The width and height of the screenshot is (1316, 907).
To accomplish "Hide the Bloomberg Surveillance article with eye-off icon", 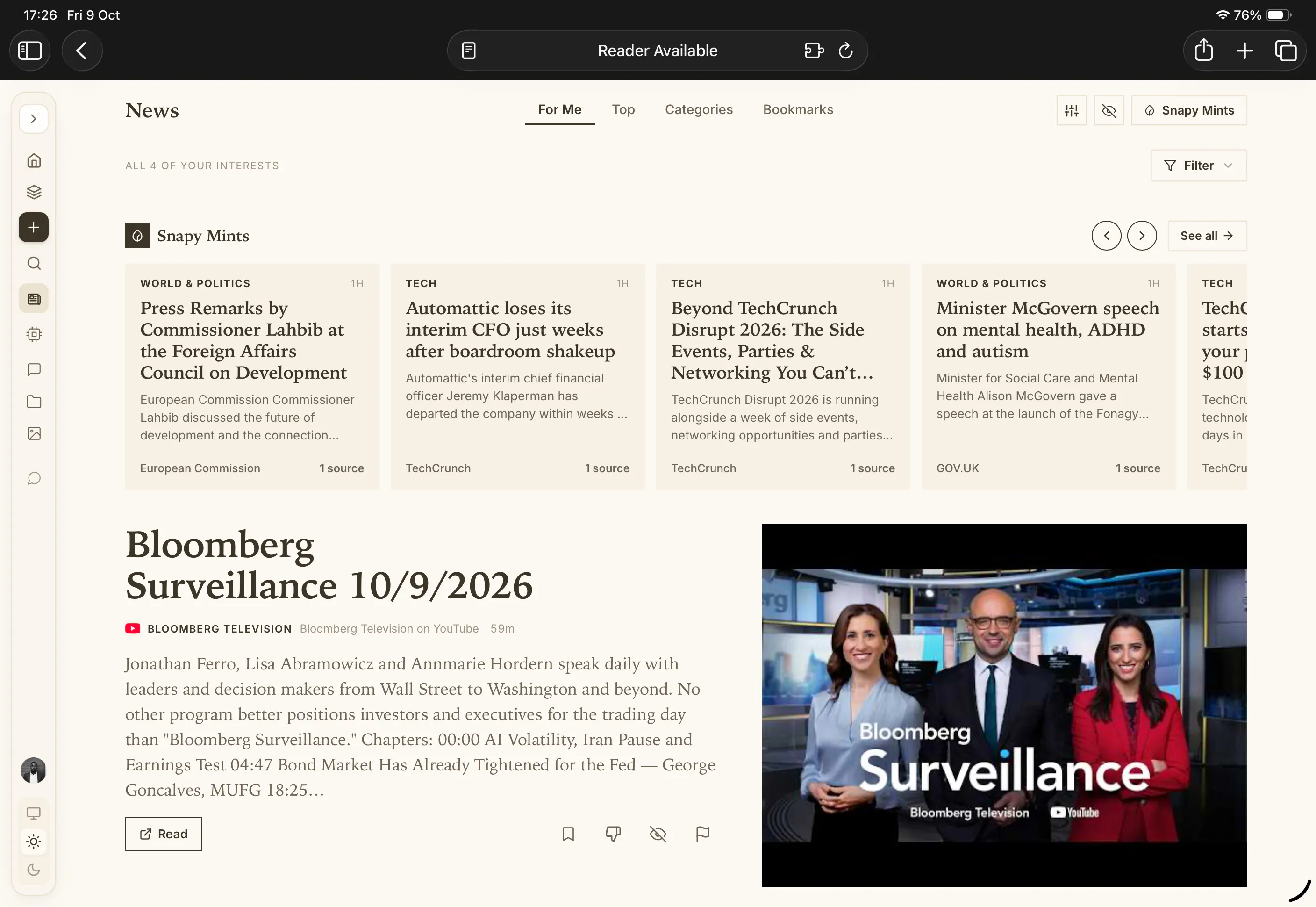I will [x=658, y=834].
